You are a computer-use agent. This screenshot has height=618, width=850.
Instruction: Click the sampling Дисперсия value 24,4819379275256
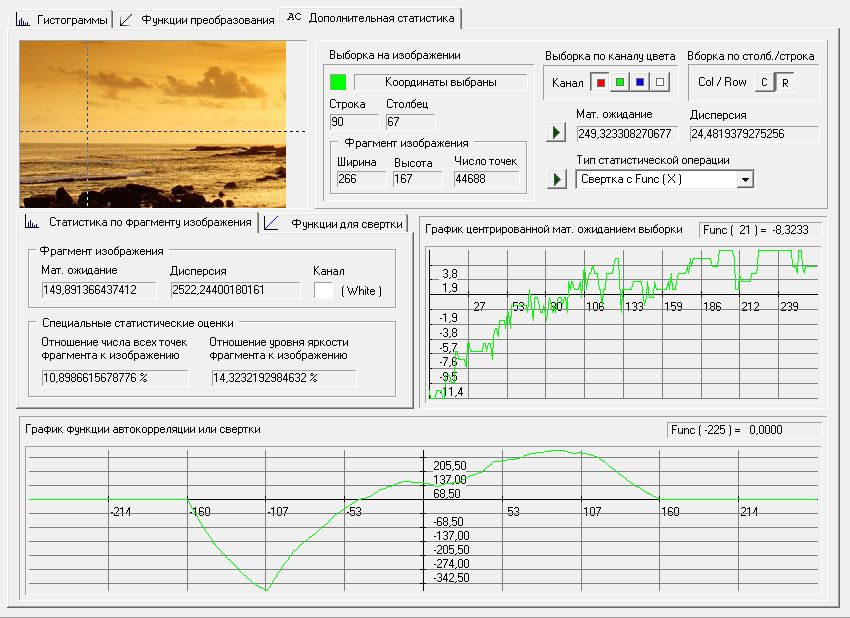[754, 134]
